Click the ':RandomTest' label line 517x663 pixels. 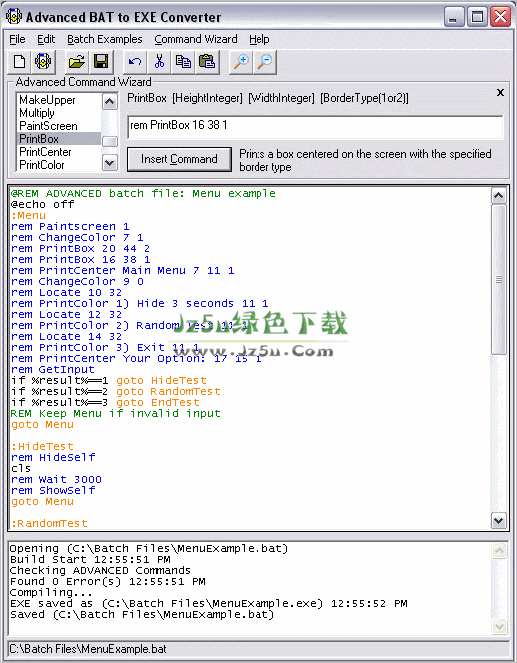(49, 523)
